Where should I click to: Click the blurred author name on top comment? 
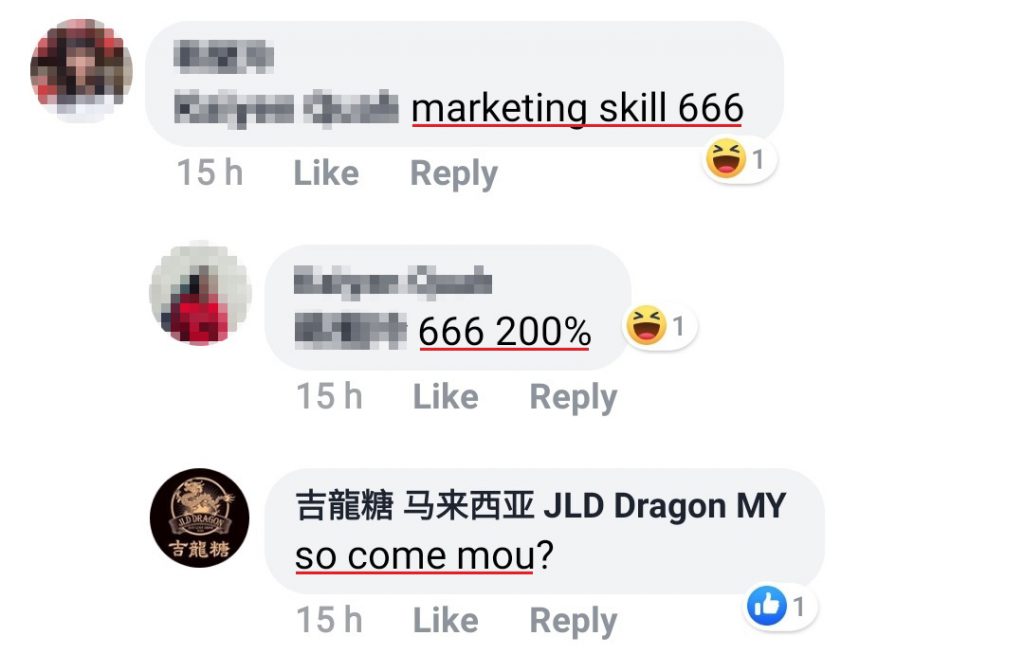click(x=223, y=56)
